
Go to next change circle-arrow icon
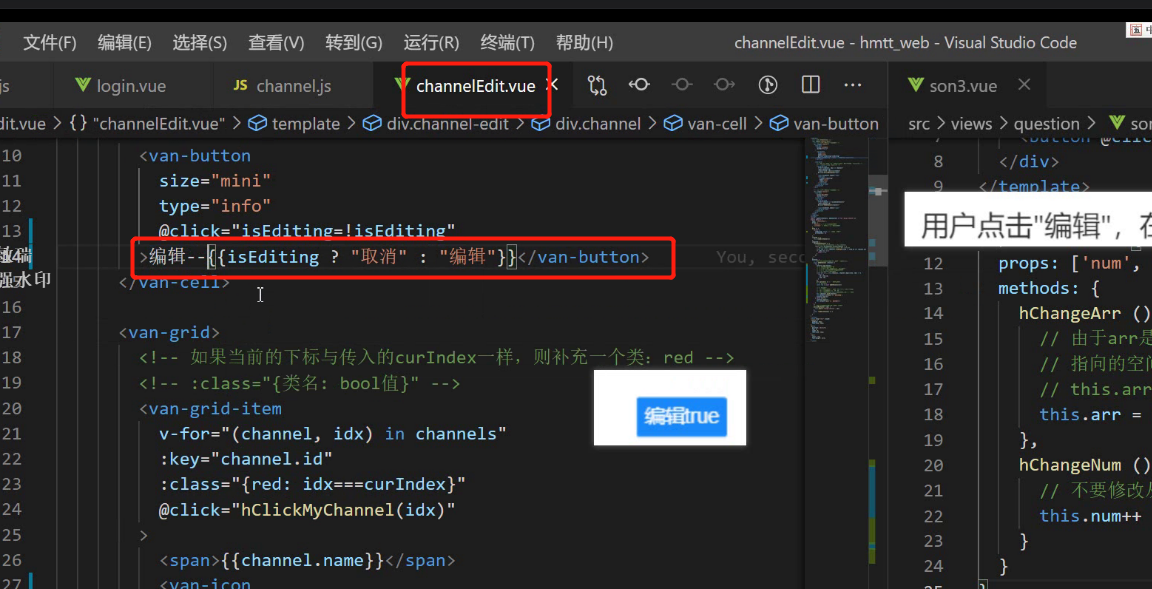724,85
